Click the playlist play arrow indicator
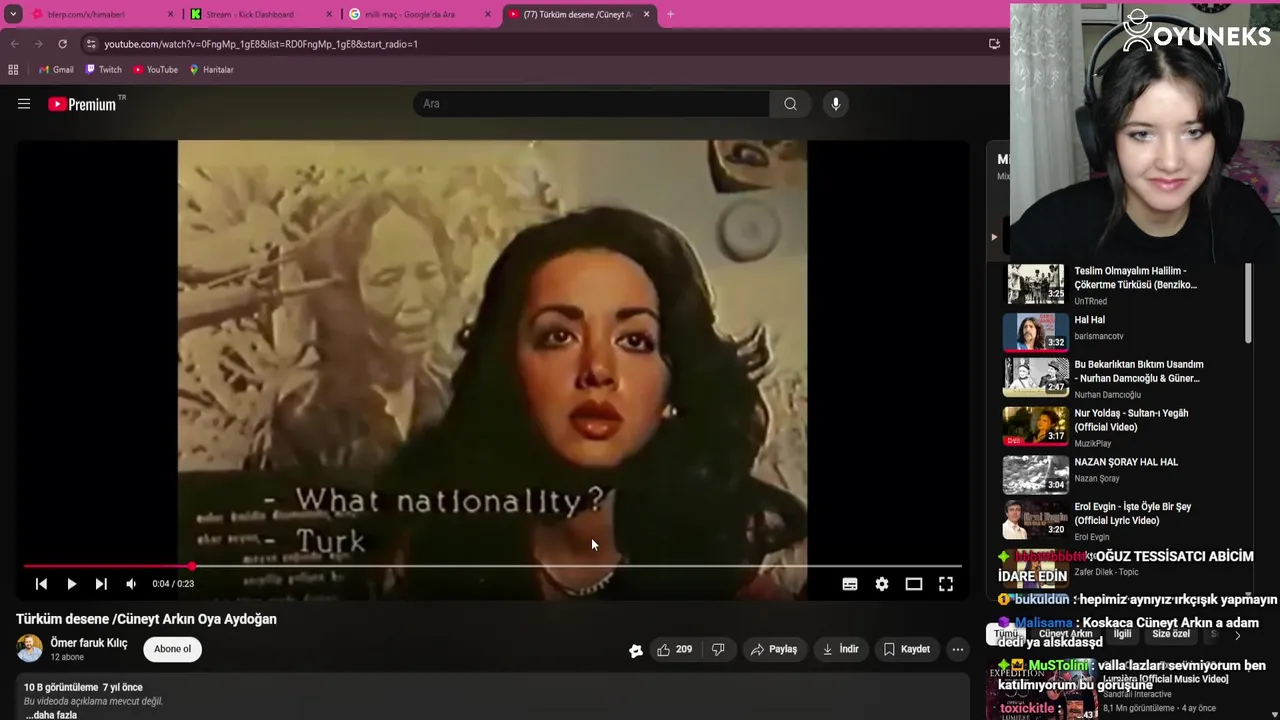The height and width of the screenshot is (720, 1280). 994,237
